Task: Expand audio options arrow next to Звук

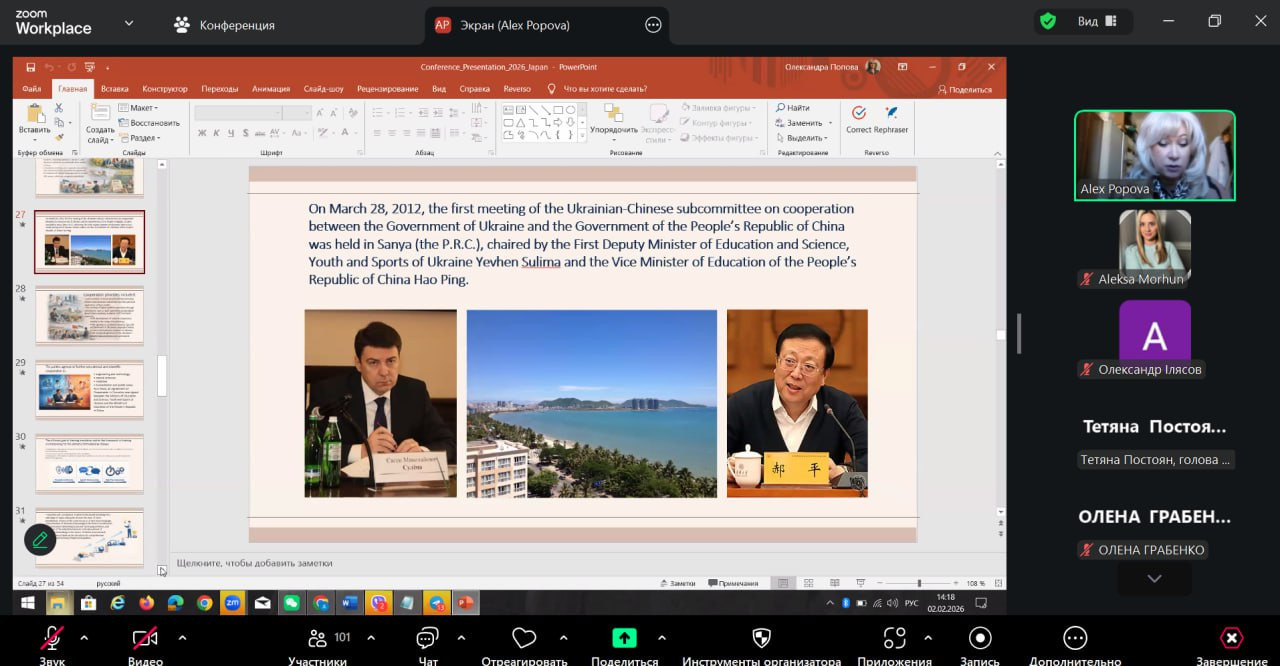Action: pyautogui.click(x=84, y=637)
